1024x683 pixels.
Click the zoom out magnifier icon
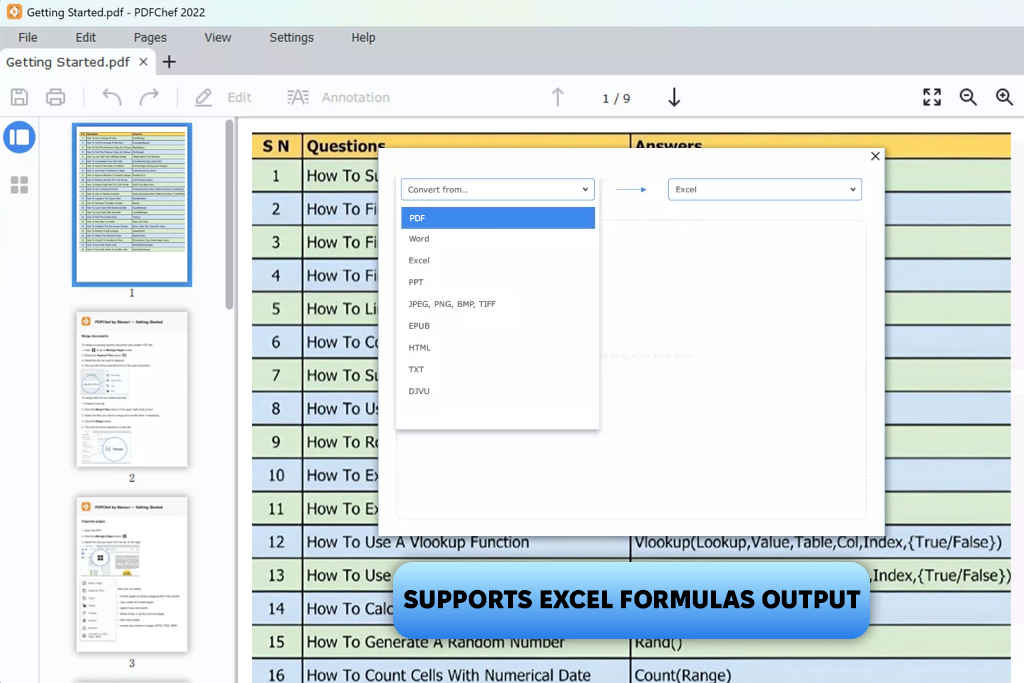click(x=968, y=97)
